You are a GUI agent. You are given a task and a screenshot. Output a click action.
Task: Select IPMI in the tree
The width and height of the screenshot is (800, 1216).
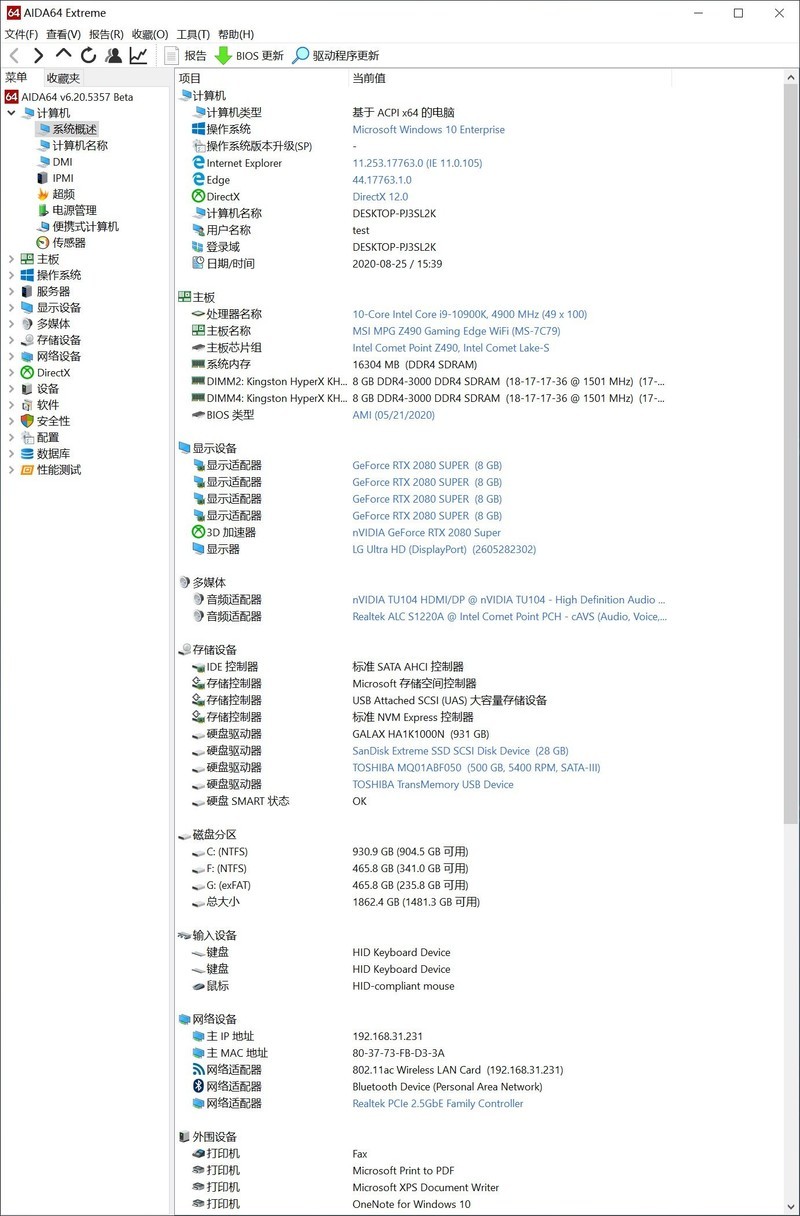click(x=63, y=178)
